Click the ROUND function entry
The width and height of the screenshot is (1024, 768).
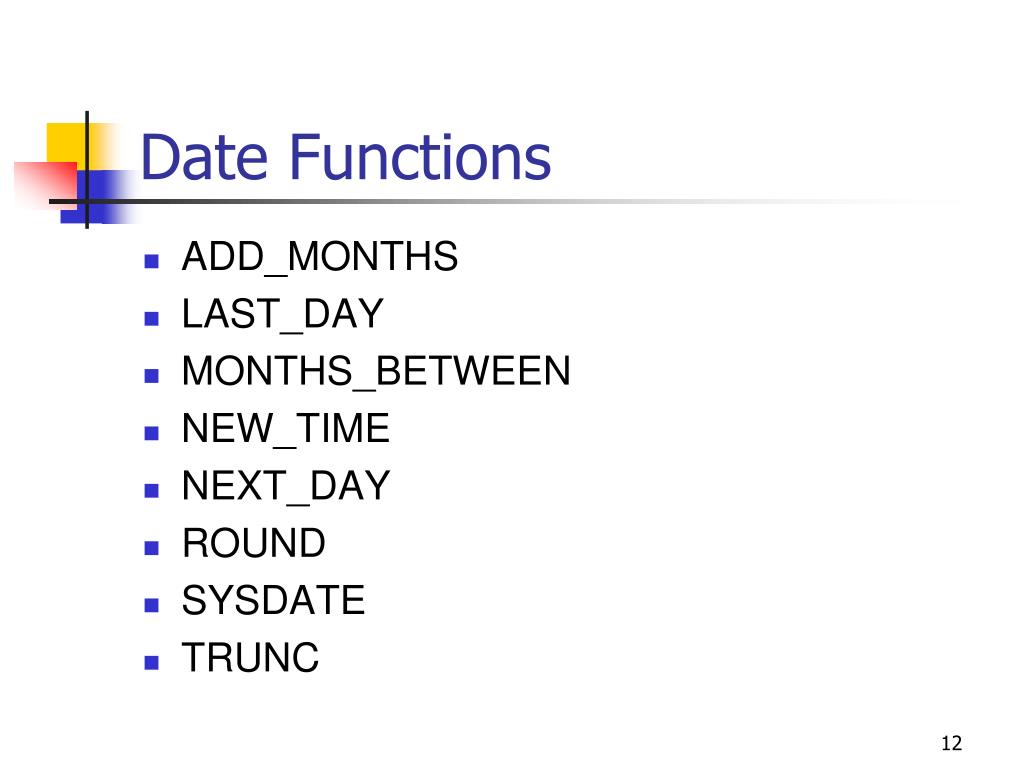click(254, 543)
